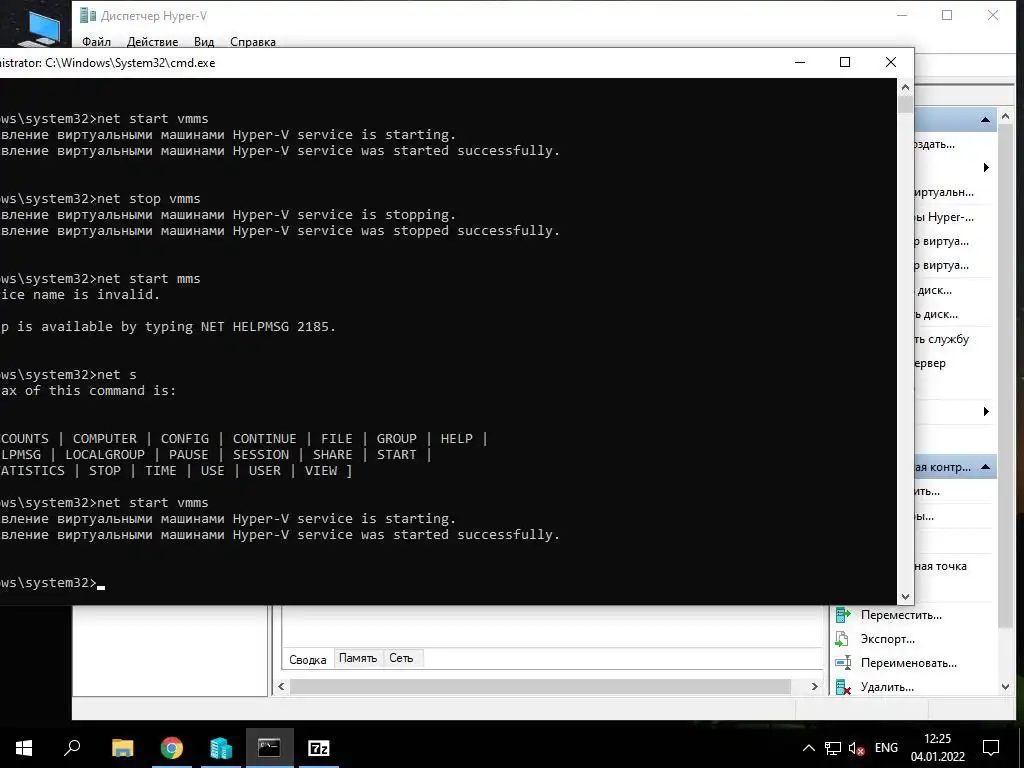Choose Переместить... in the actions pane
This screenshot has width=1024, height=768.
[x=901, y=615]
